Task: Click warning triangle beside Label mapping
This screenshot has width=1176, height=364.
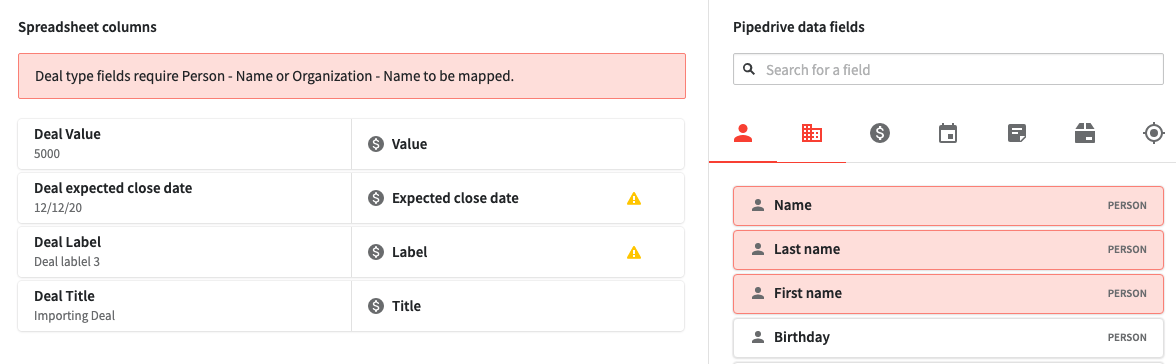Action: coord(634,252)
